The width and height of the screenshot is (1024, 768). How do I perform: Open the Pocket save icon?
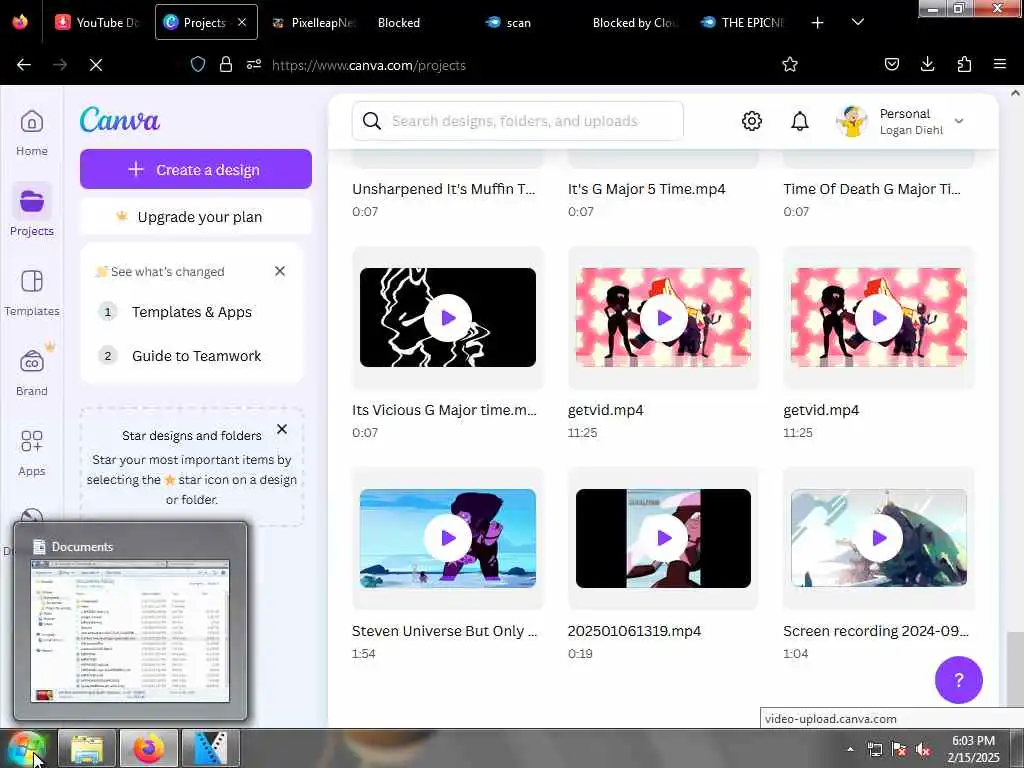[x=891, y=64]
